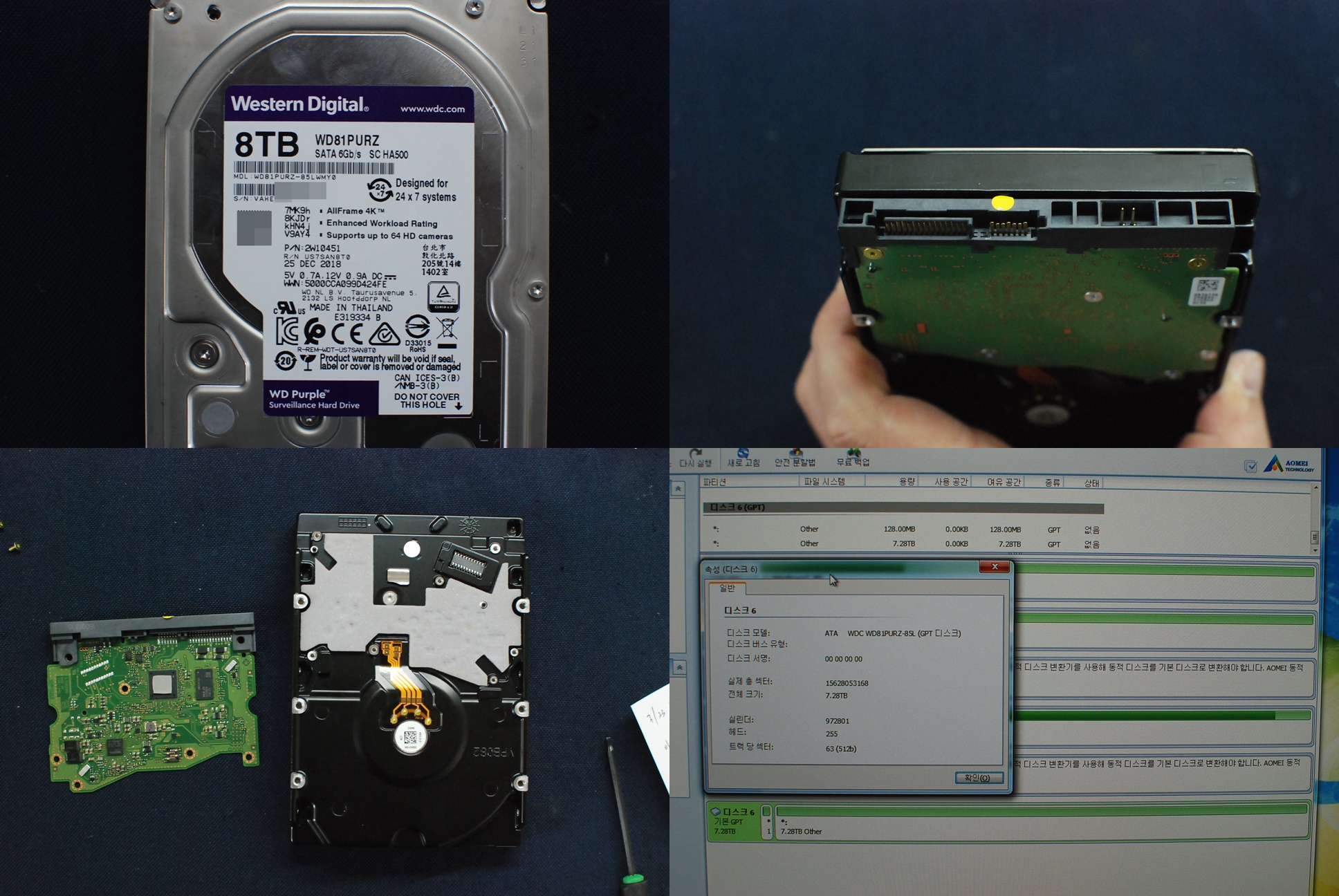
Task: Click the second green disk bar behind dialog
Action: coord(1165,620)
